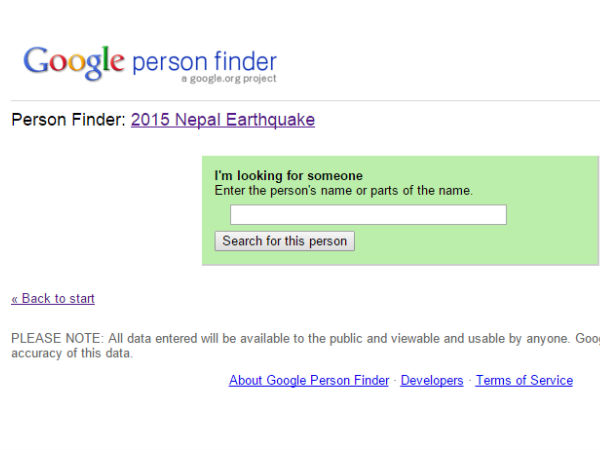
Task: Click the 'a google.org project' tagline
Action: pos(229,79)
